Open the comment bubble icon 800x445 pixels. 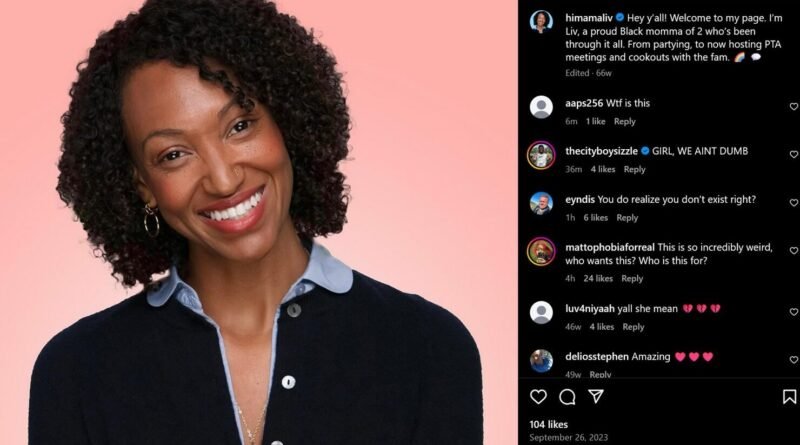(x=567, y=397)
